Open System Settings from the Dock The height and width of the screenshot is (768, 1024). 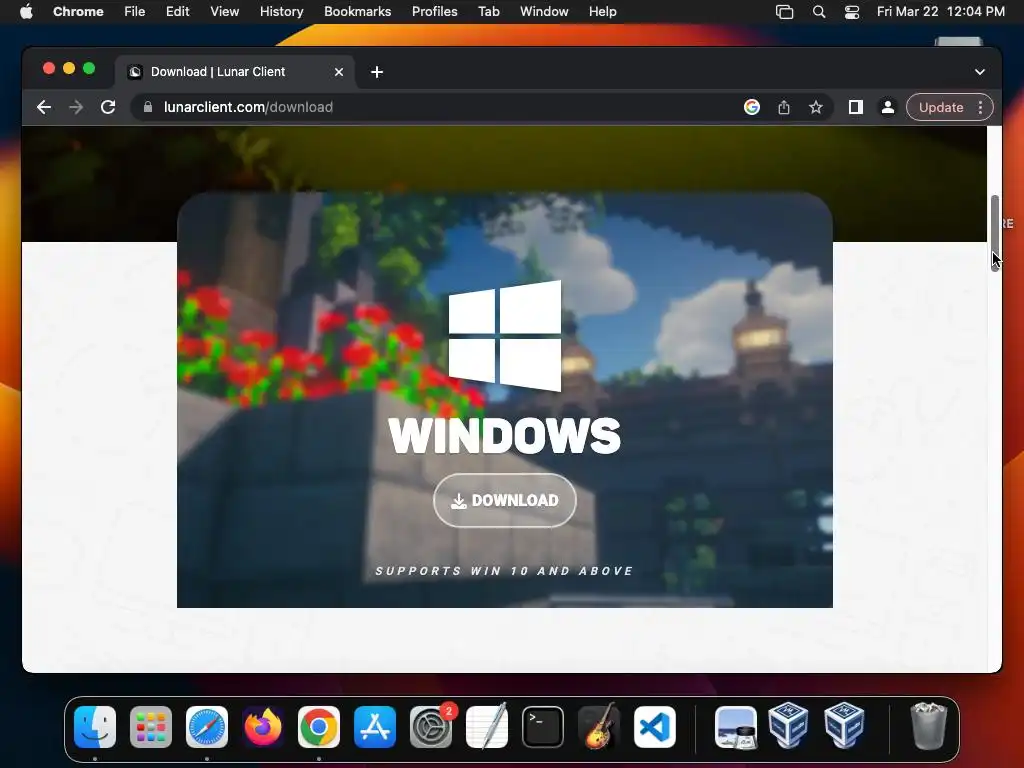click(431, 727)
